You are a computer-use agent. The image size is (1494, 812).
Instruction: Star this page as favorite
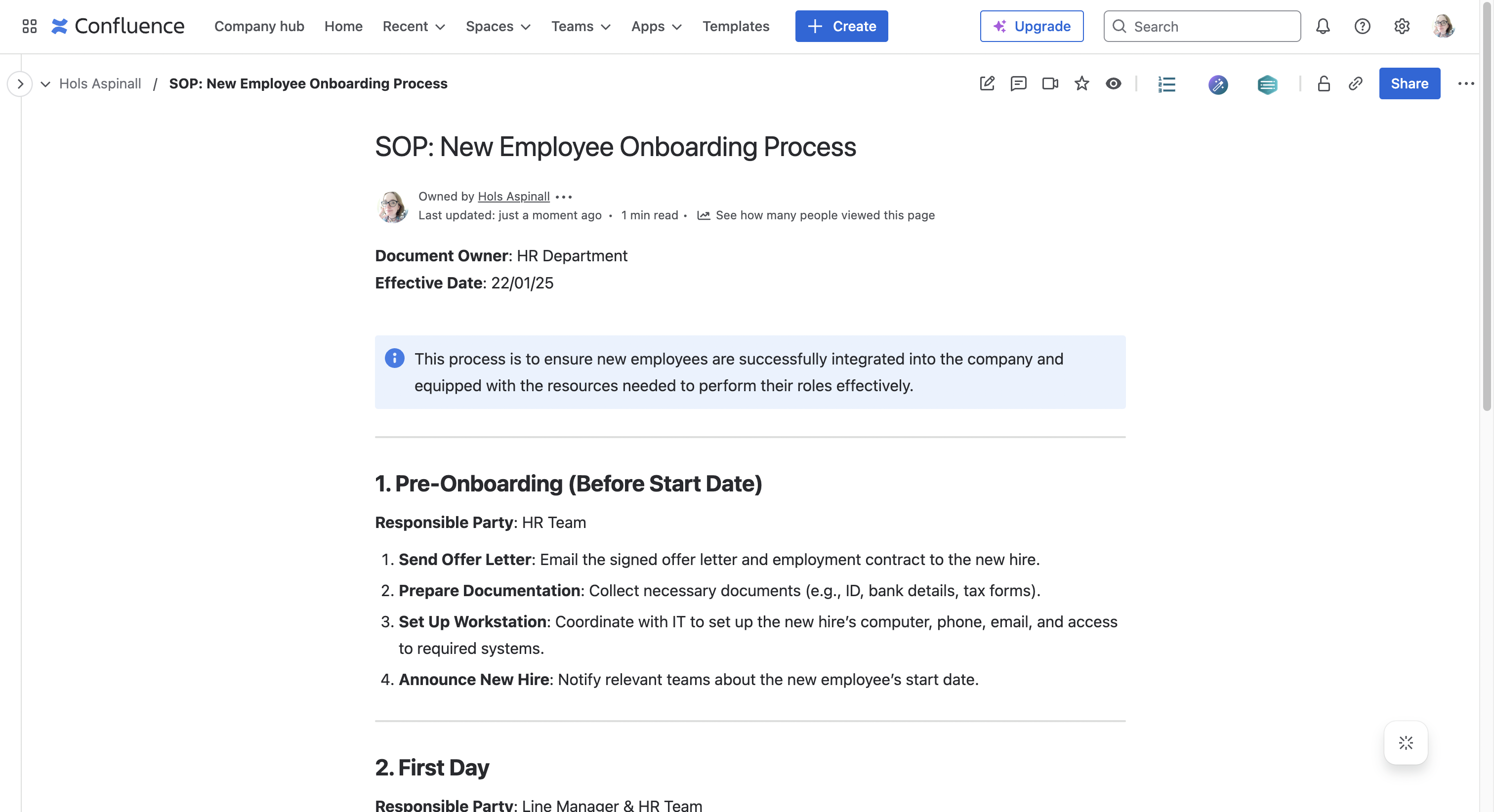(x=1081, y=83)
